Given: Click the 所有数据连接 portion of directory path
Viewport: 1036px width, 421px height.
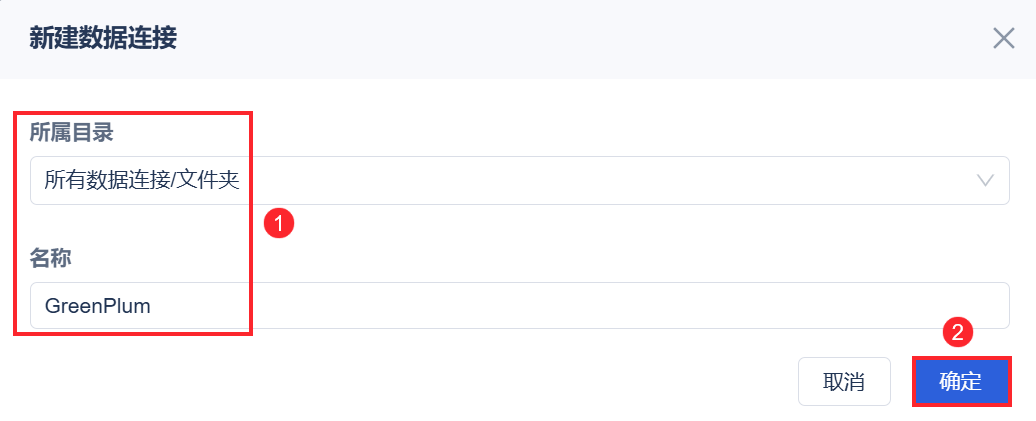Looking at the screenshot, I should 111,181.
